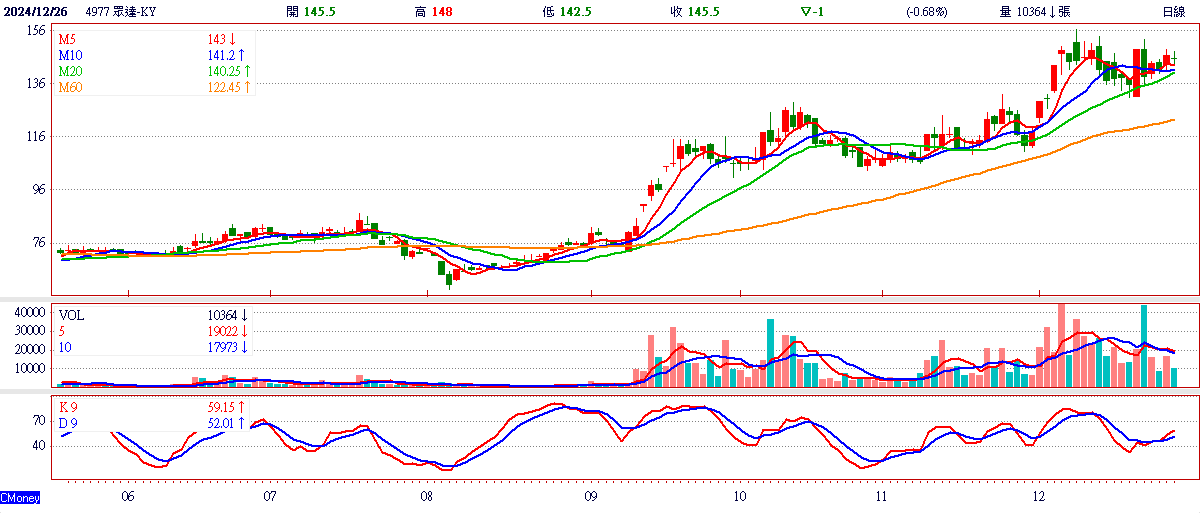Click the M5 moving average legend
1200x513 pixels.
(x=67, y=39)
